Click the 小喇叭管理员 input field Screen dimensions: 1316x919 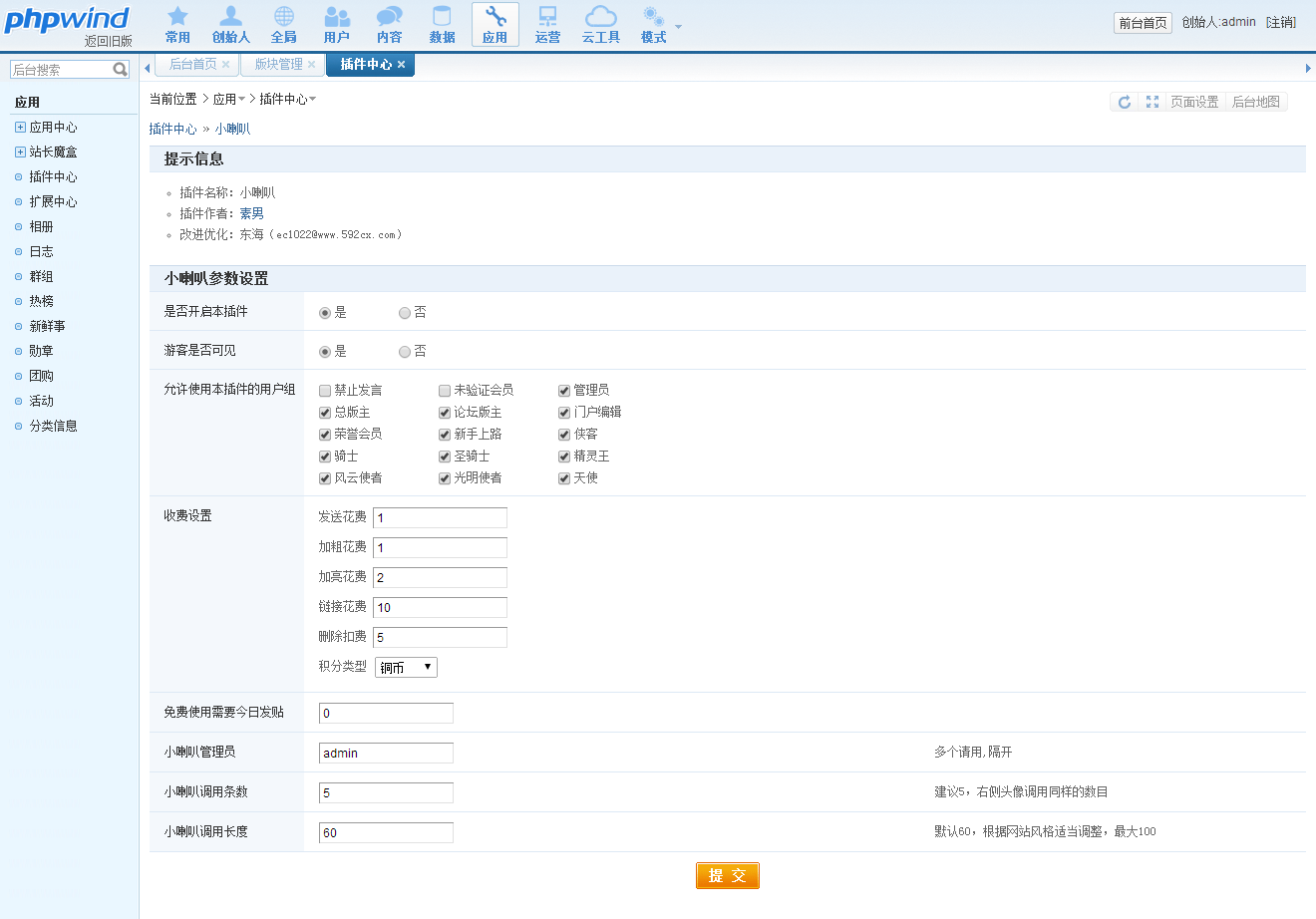[386, 753]
